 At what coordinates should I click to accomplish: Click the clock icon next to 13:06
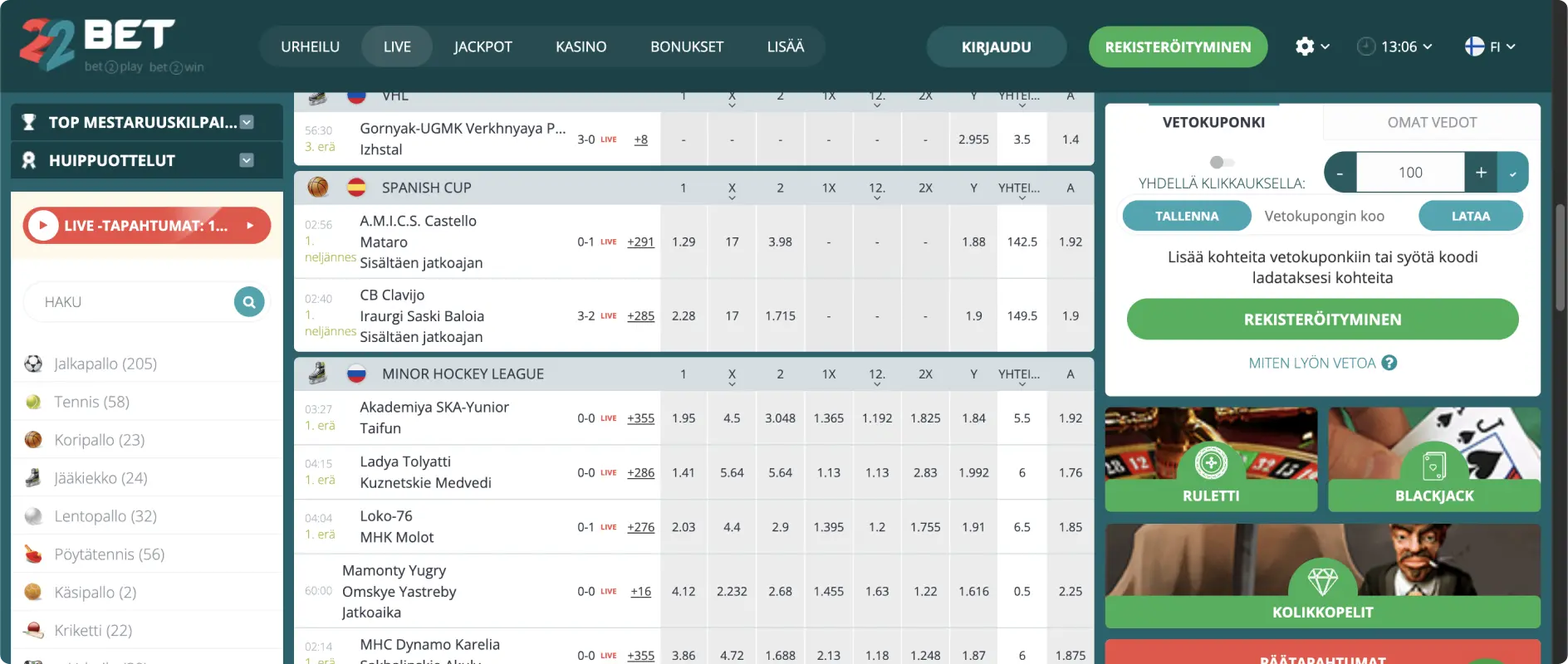tap(1365, 46)
